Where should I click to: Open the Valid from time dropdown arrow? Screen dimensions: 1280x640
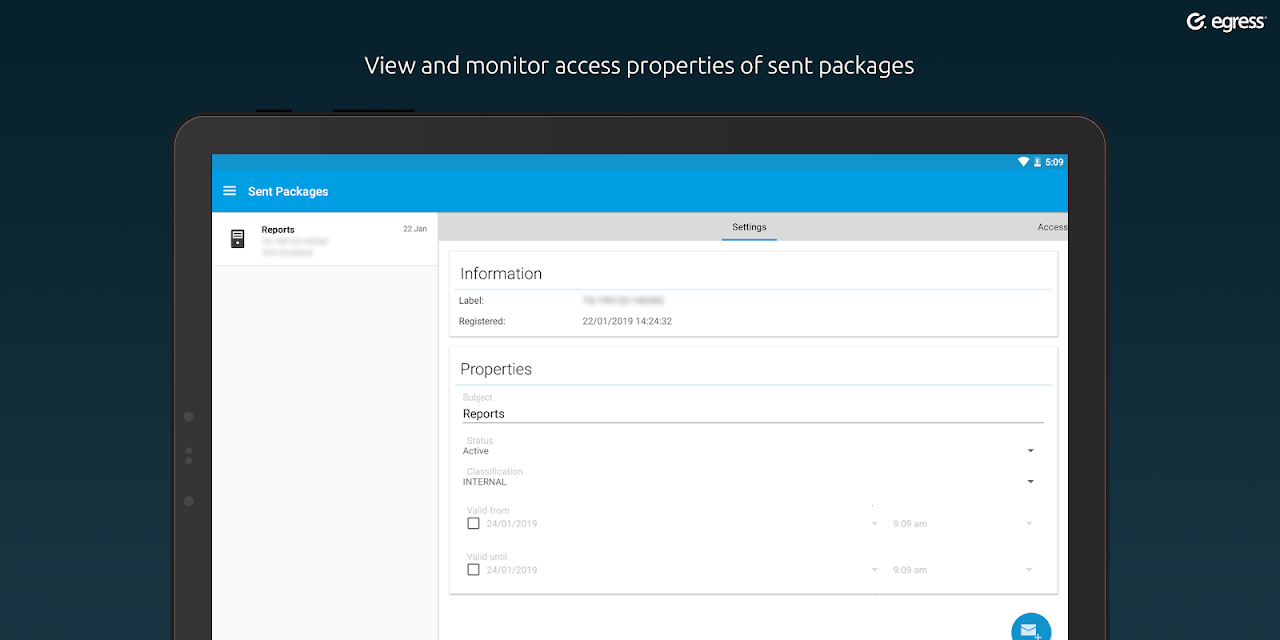(1029, 524)
